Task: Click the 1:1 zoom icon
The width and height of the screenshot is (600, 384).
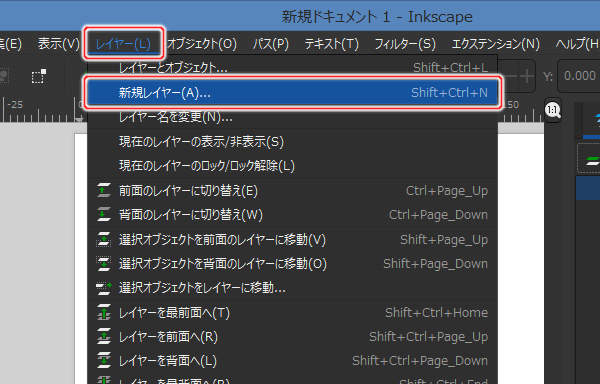Action: 553,111
